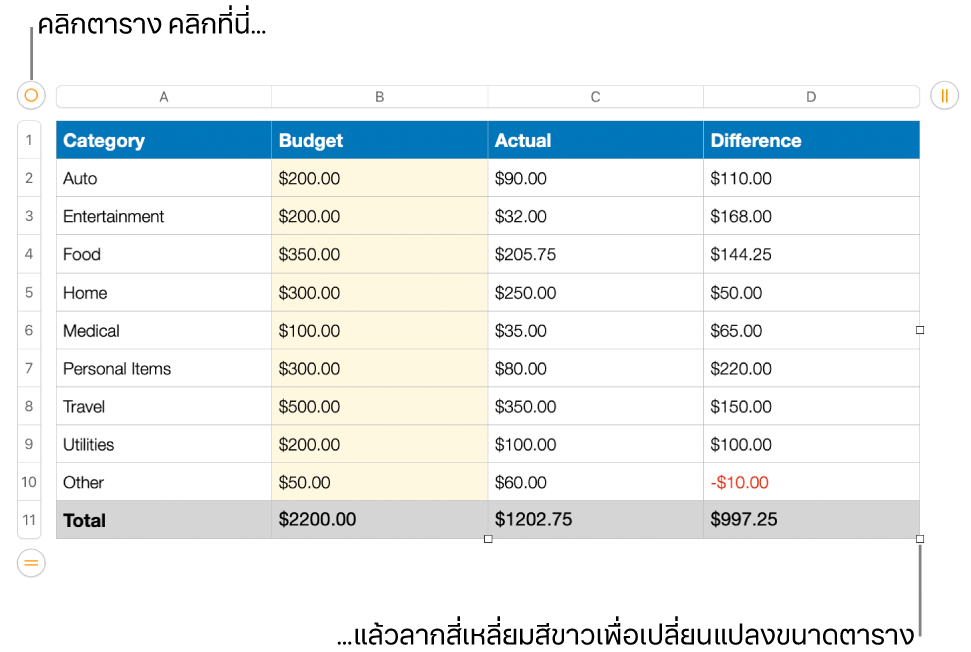Click the Travel actual cell $350.00
The image size is (971, 652).
(x=595, y=407)
